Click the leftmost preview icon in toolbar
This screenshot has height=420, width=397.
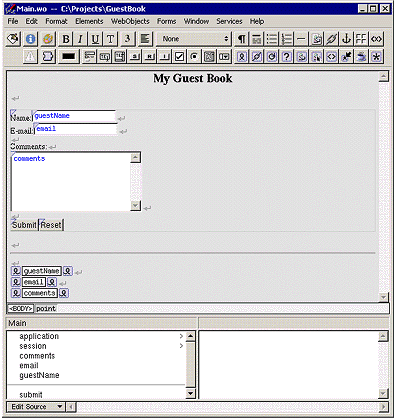[x=13, y=39]
